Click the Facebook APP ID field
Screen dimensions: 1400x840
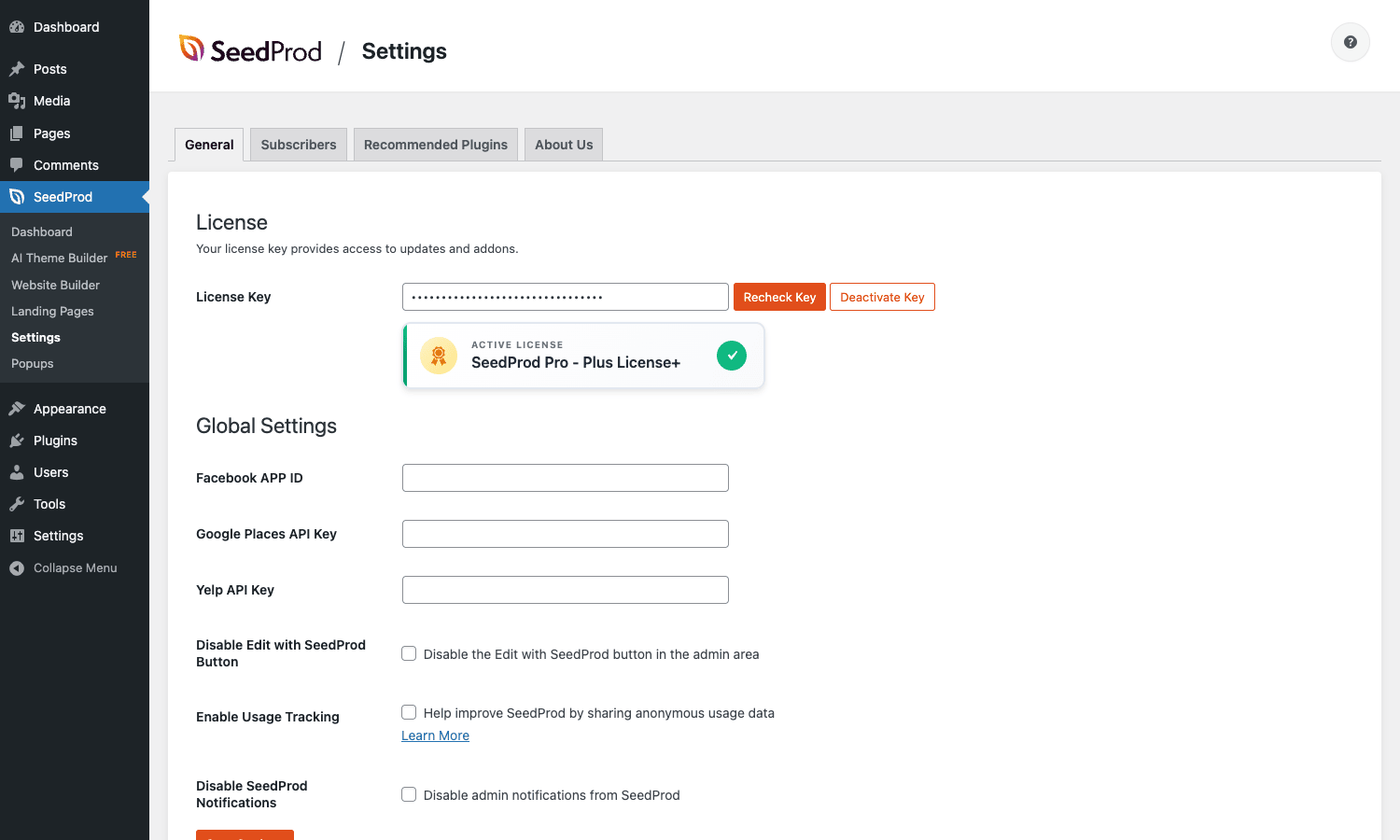pyautogui.click(x=566, y=478)
